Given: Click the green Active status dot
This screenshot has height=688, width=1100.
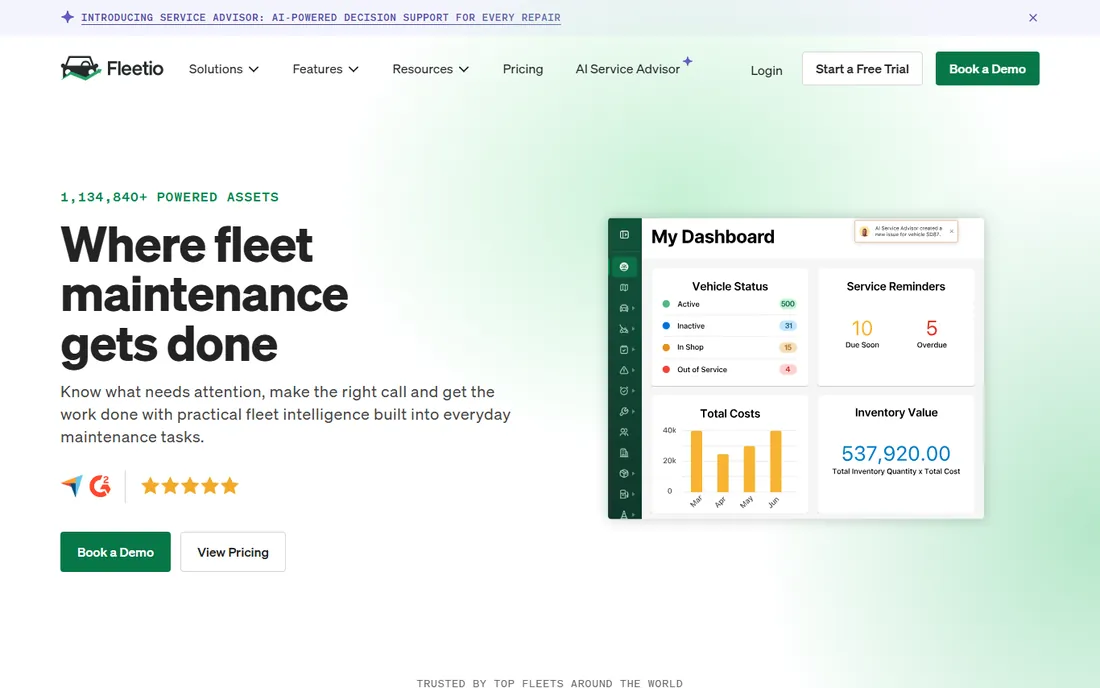Looking at the screenshot, I should click(666, 304).
